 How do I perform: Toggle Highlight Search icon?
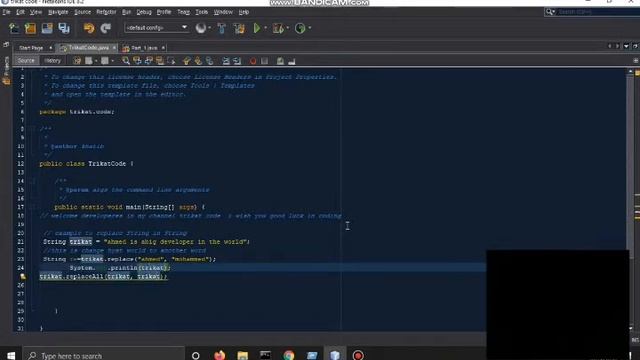160,61
